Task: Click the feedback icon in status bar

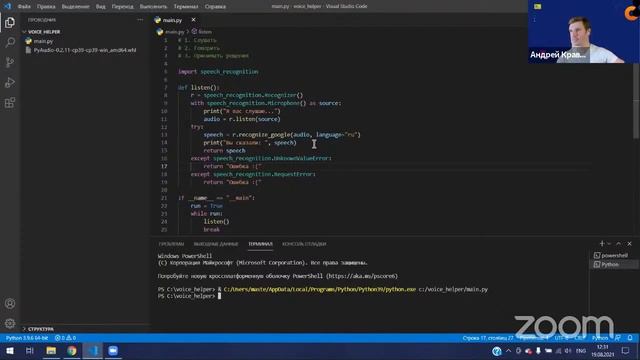Action: [618, 338]
